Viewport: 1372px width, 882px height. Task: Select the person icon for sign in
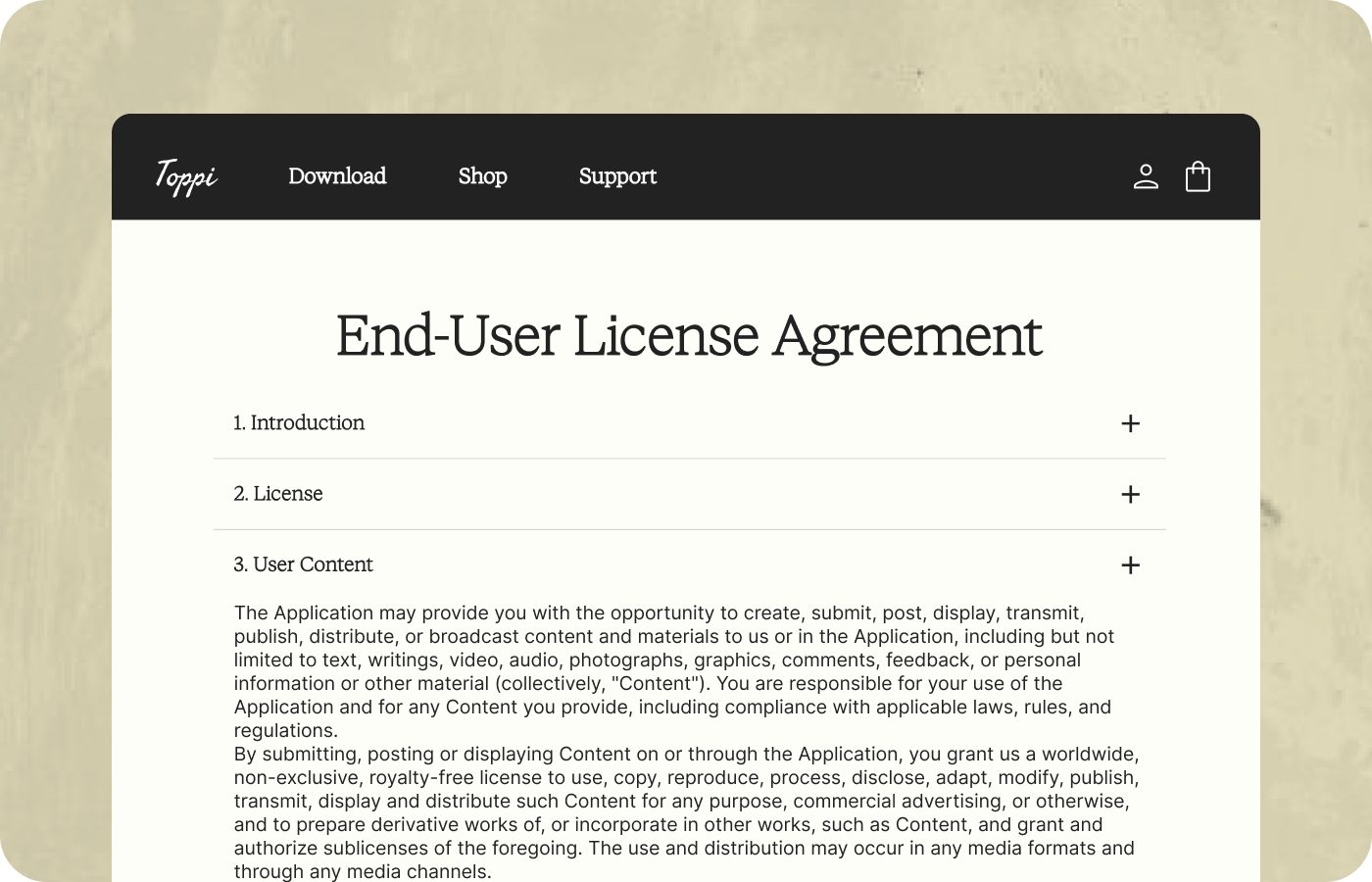click(x=1146, y=176)
